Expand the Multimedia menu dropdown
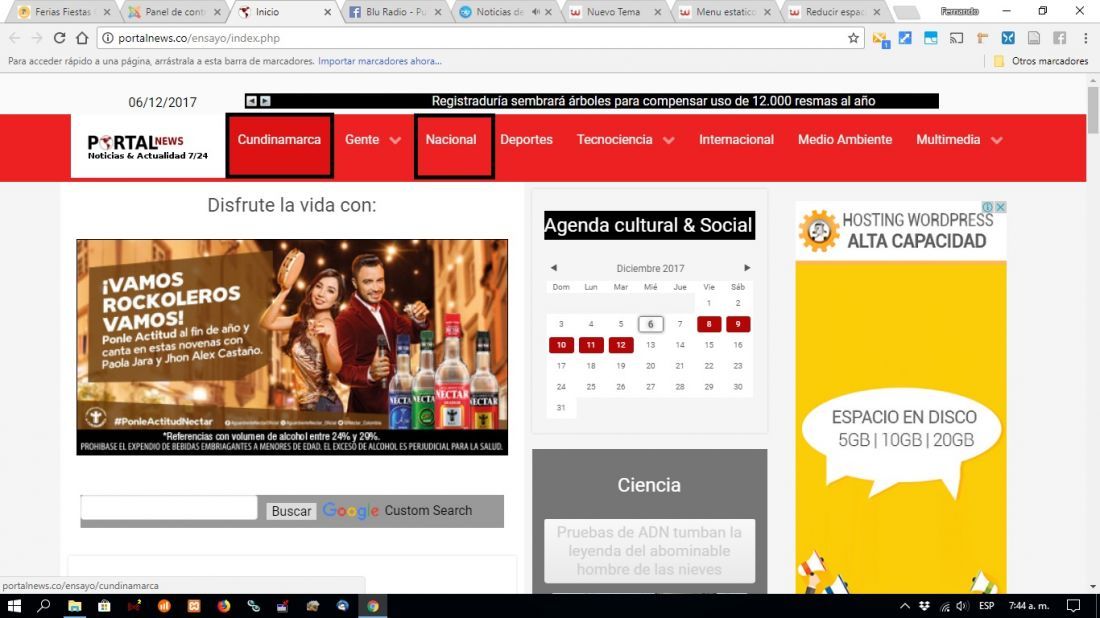This screenshot has height=618, width=1100. coord(997,140)
